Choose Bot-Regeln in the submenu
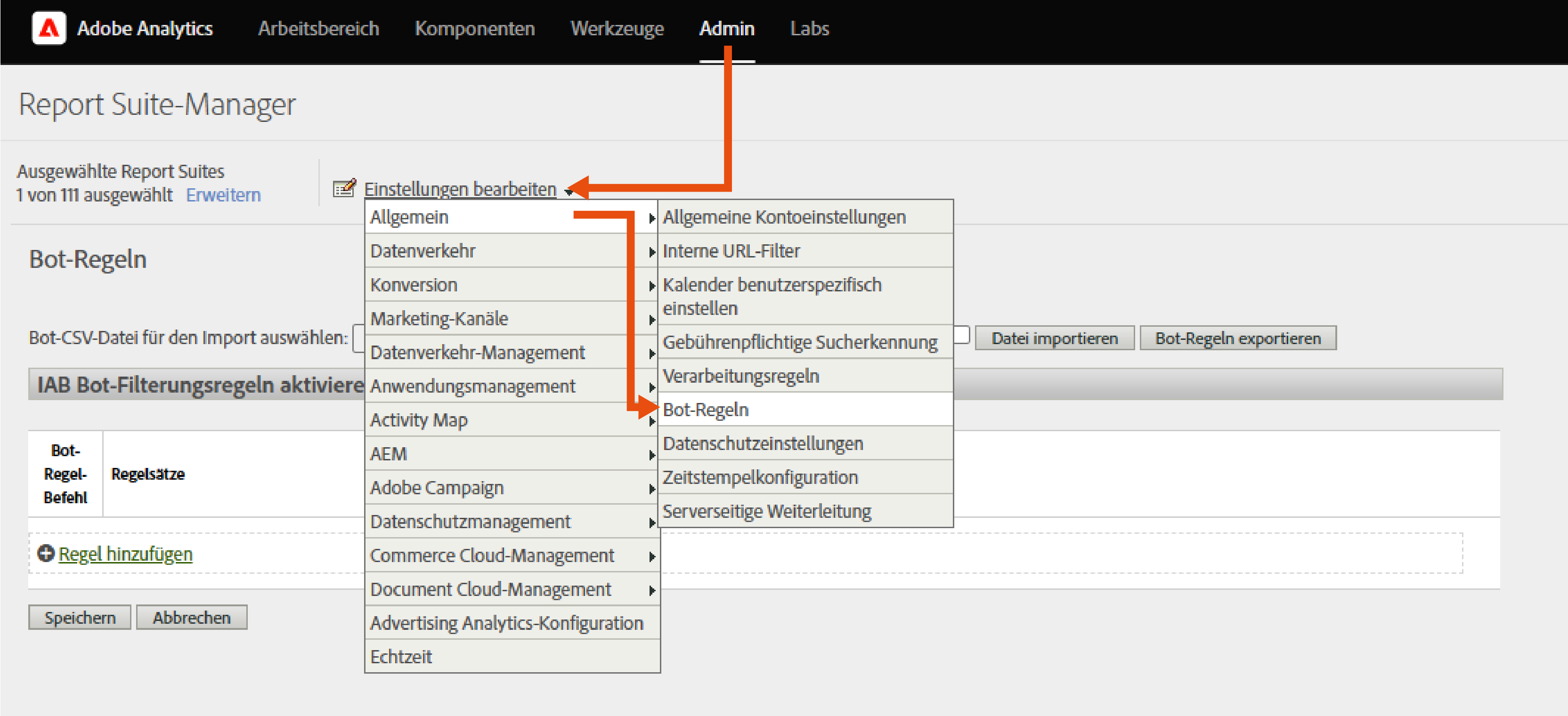 805,410
